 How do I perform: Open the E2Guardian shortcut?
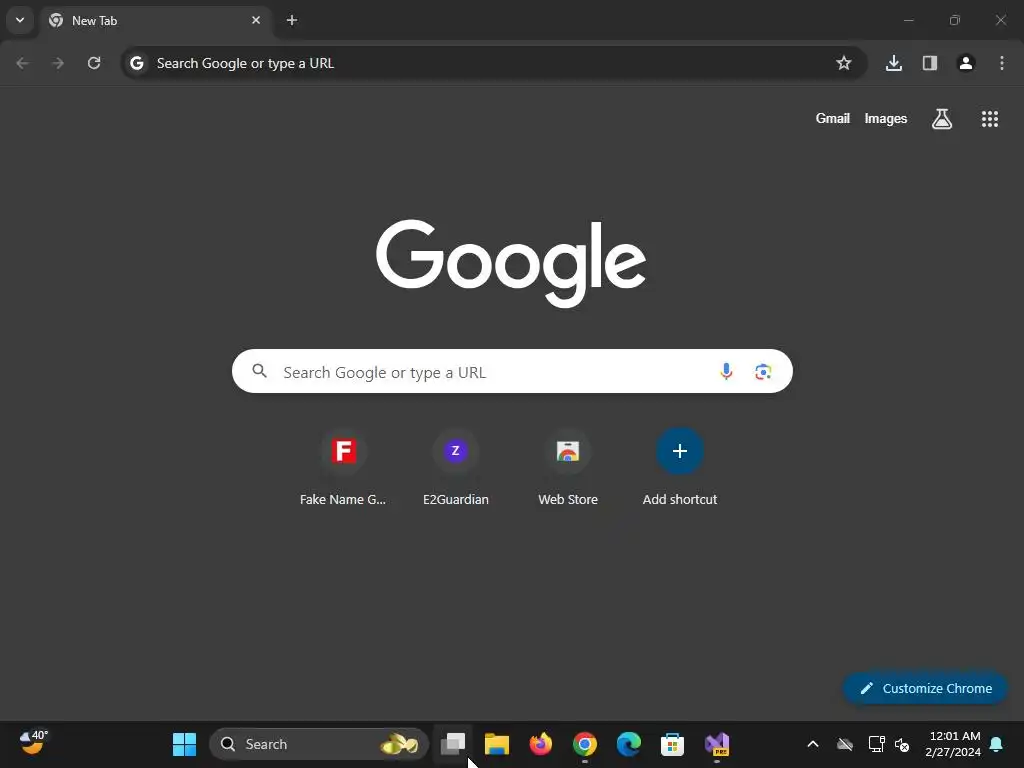pos(456,467)
